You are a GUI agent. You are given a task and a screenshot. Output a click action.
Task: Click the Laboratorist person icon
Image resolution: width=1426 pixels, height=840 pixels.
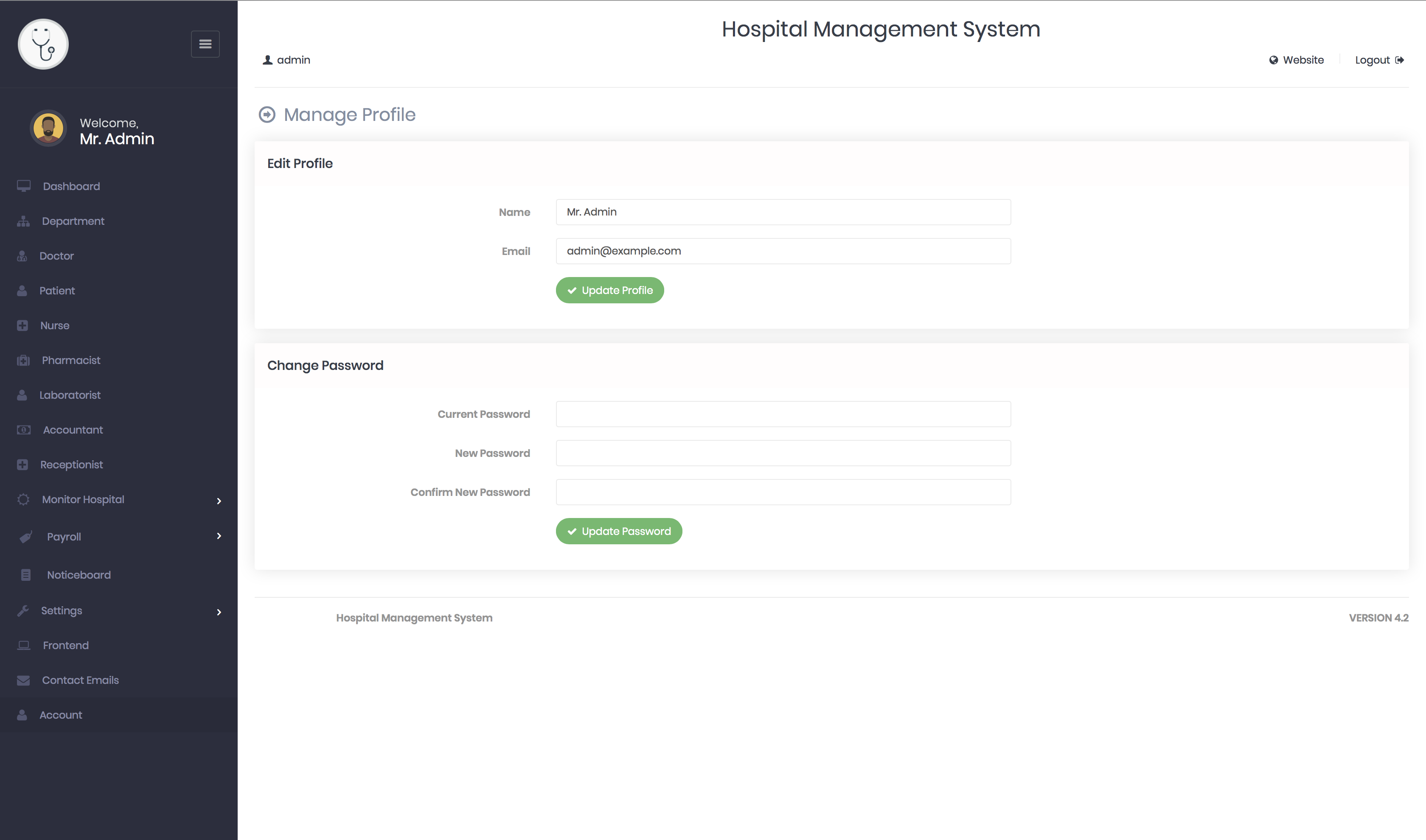22,395
